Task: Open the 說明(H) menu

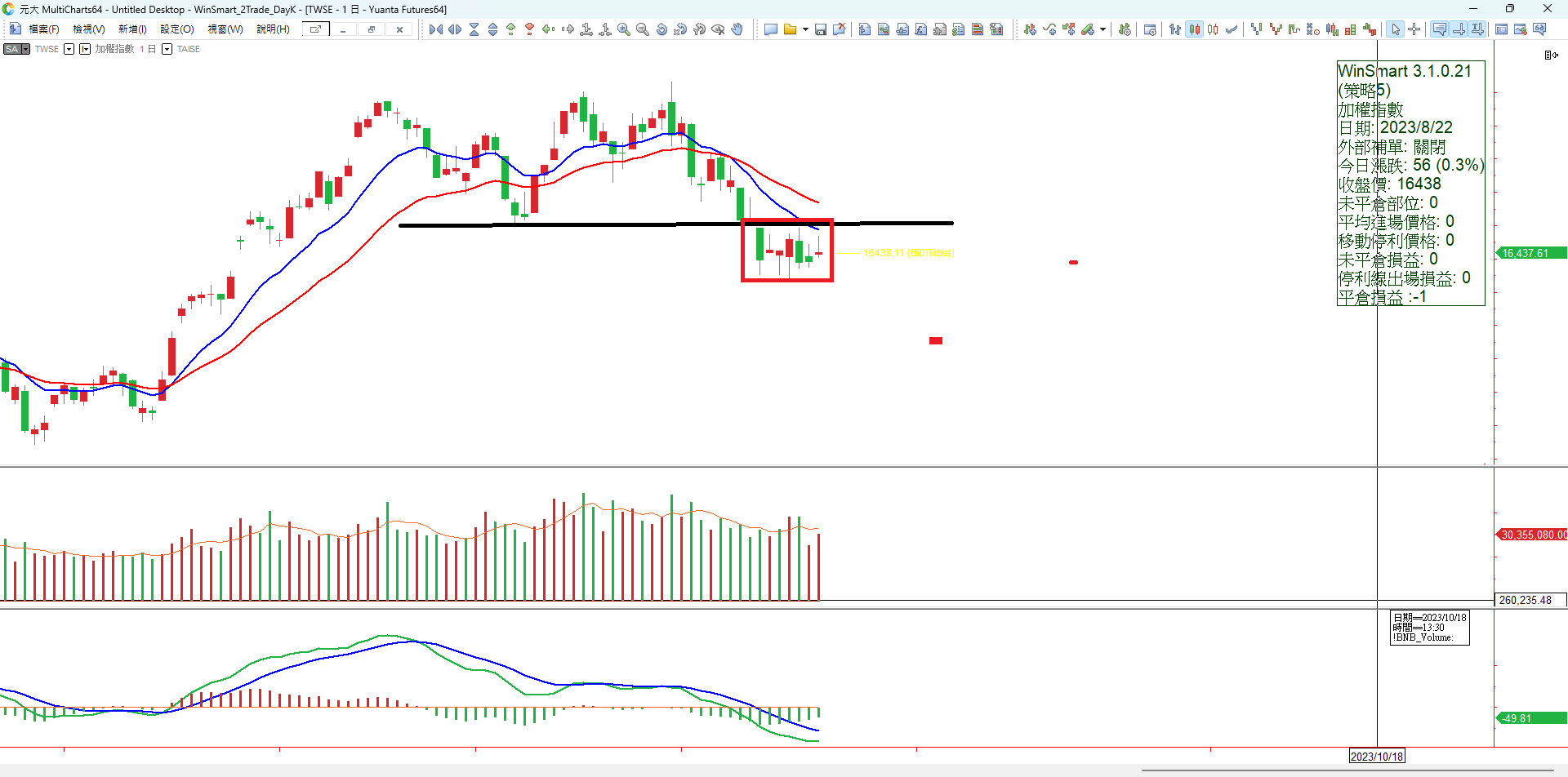Action: tap(274, 29)
